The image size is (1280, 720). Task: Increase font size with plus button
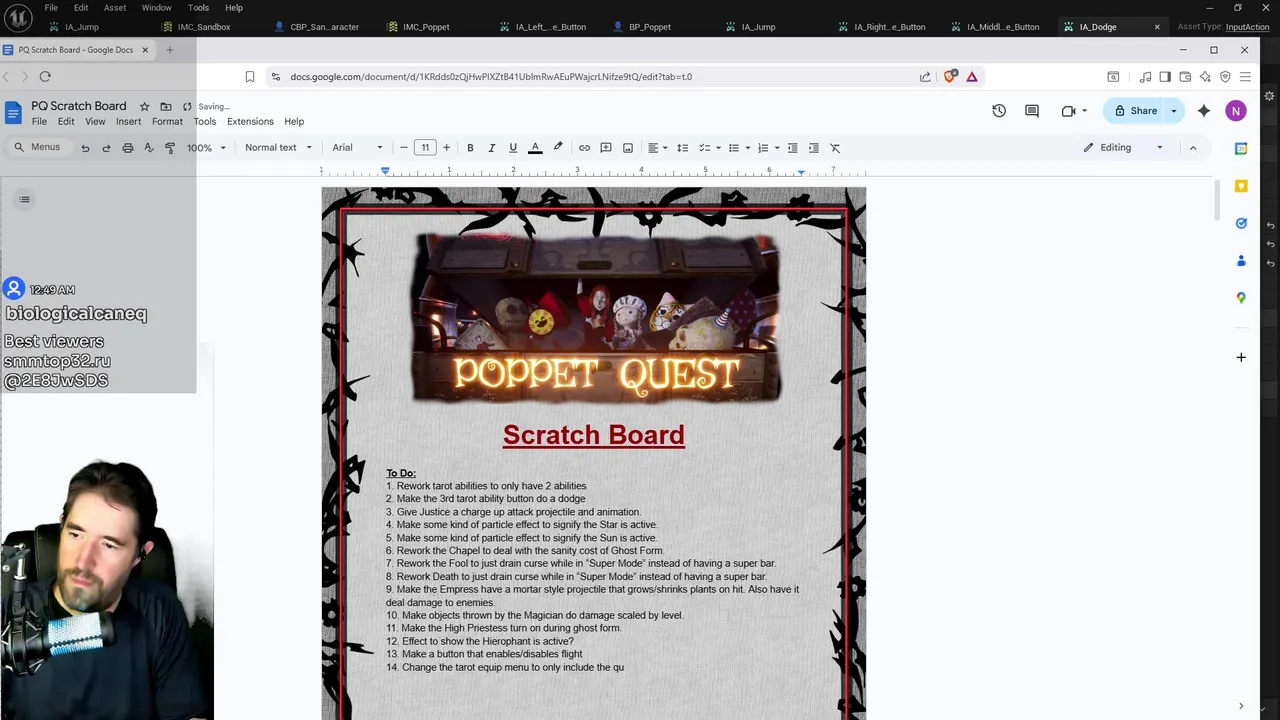446,148
